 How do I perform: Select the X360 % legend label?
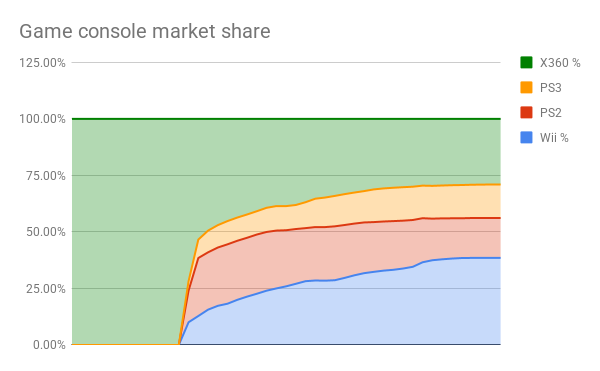[x=560, y=63]
